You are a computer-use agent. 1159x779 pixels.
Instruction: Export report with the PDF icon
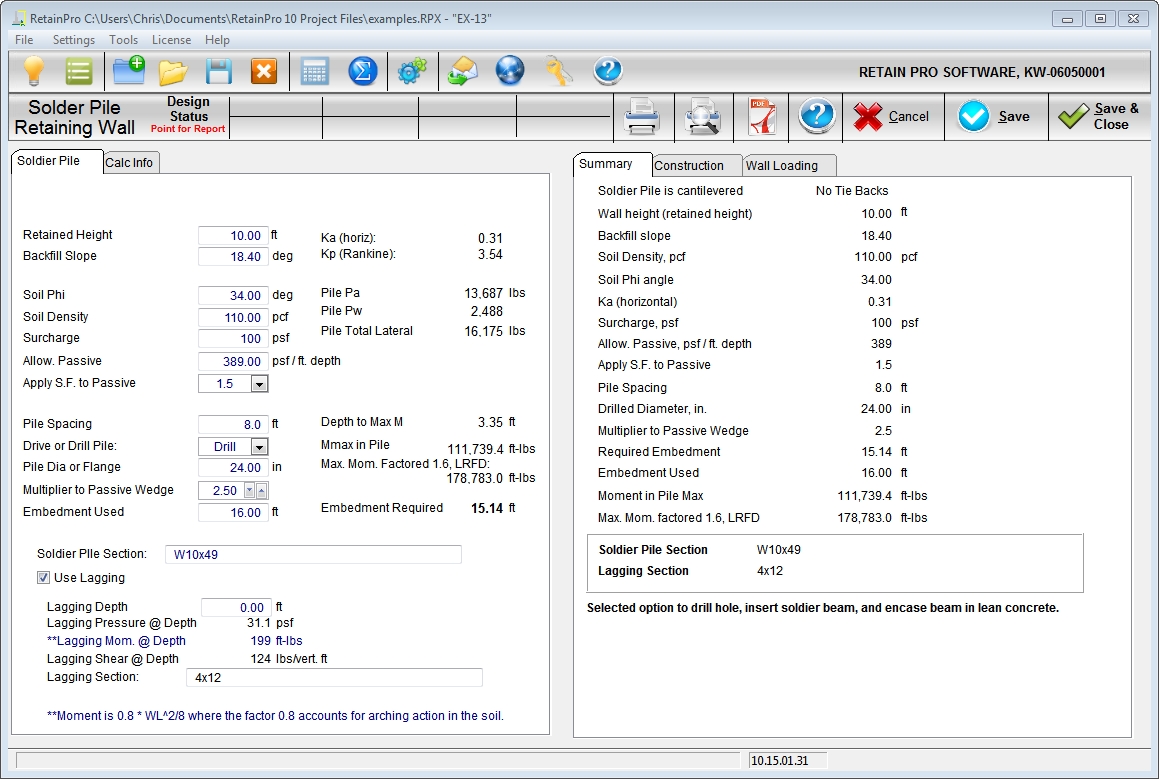coord(761,117)
